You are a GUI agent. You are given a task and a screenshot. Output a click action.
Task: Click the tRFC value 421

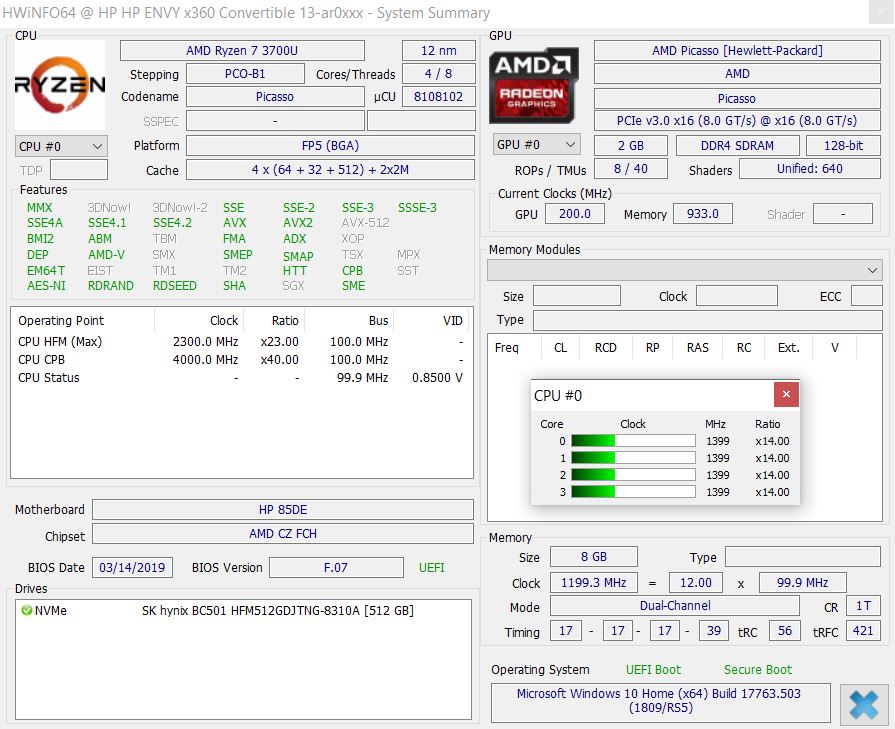tap(863, 630)
